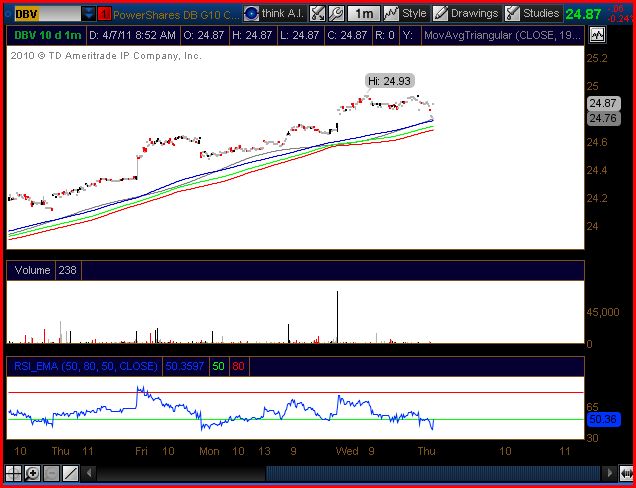This screenshot has width=636, height=488.
Task: Click the scroll right arrow
Action: coord(609,473)
